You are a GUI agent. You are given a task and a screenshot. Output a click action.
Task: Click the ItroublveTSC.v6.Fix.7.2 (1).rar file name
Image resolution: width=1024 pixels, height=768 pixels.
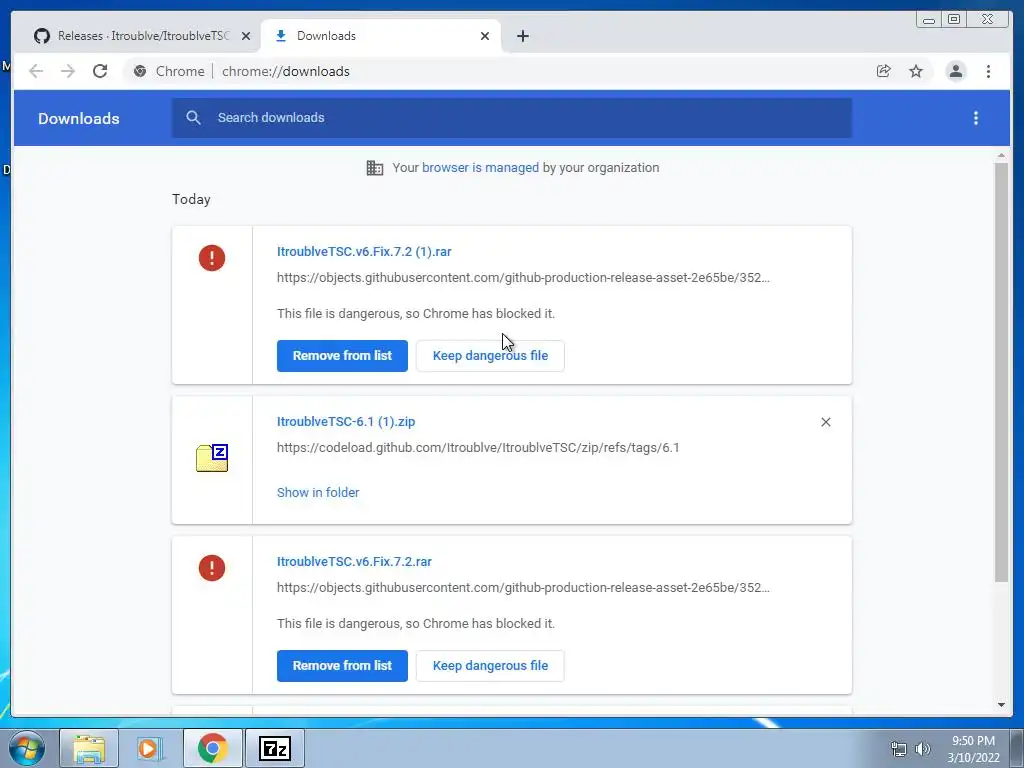pyautogui.click(x=364, y=252)
